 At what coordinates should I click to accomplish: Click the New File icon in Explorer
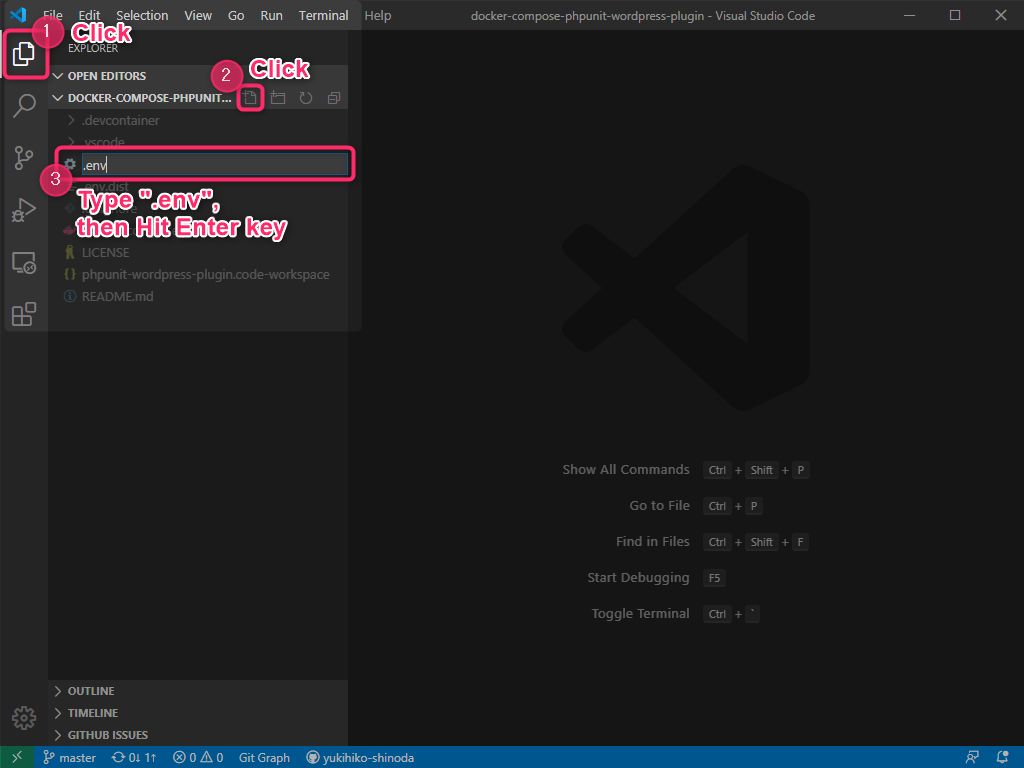pyautogui.click(x=249, y=97)
